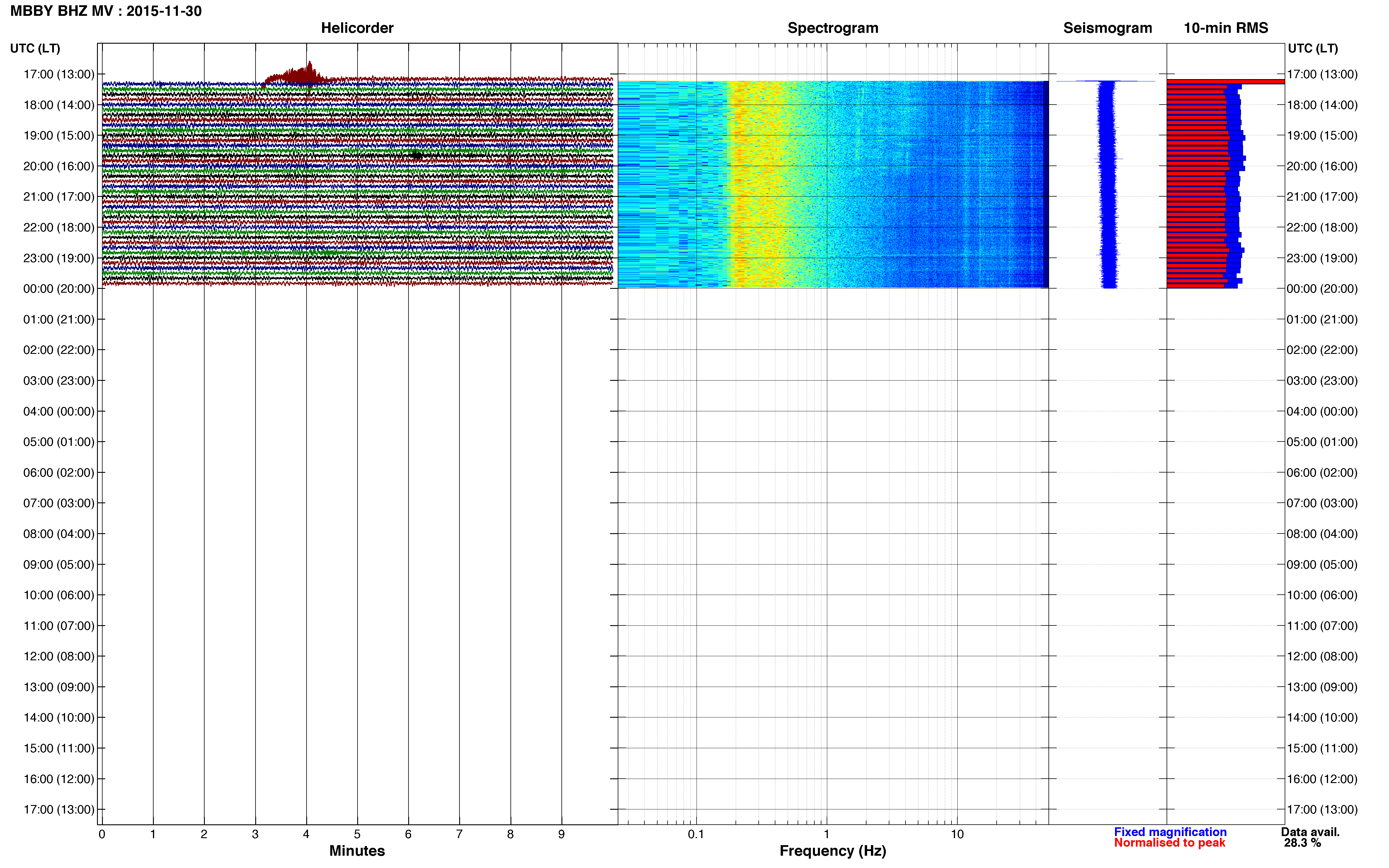Click the right-axis '10:00 (06:00)' time label
Image resolution: width=1389 pixels, height=868 pixels.
(x=1322, y=595)
